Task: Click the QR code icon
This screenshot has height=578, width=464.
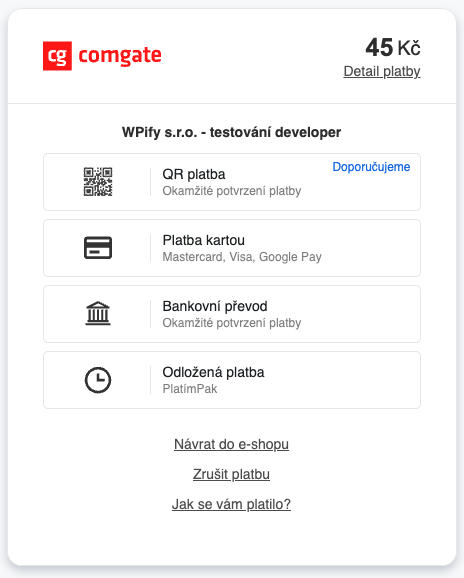Action: pos(98,182)
